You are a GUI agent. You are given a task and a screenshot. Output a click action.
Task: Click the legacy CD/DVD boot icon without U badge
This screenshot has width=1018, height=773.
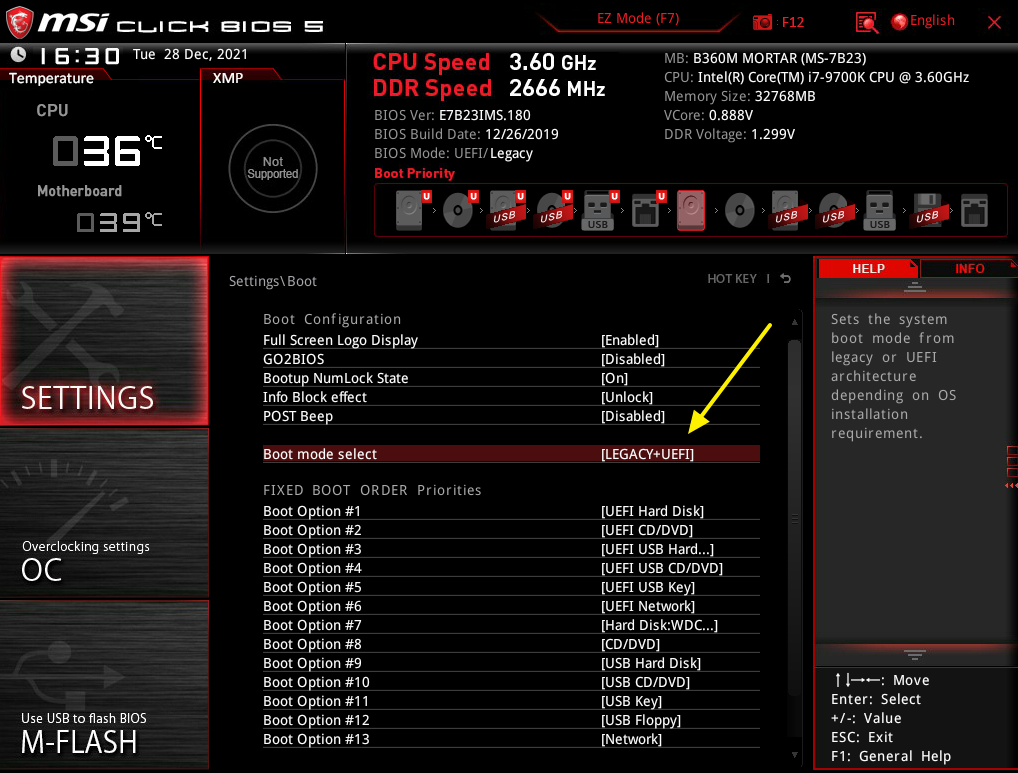pyautogui.click(x=739, y=210)
